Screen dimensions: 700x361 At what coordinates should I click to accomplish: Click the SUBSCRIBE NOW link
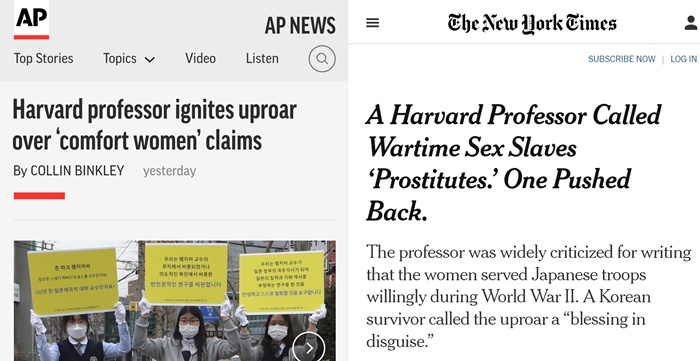pyautogui.click(x=621, y=59)
